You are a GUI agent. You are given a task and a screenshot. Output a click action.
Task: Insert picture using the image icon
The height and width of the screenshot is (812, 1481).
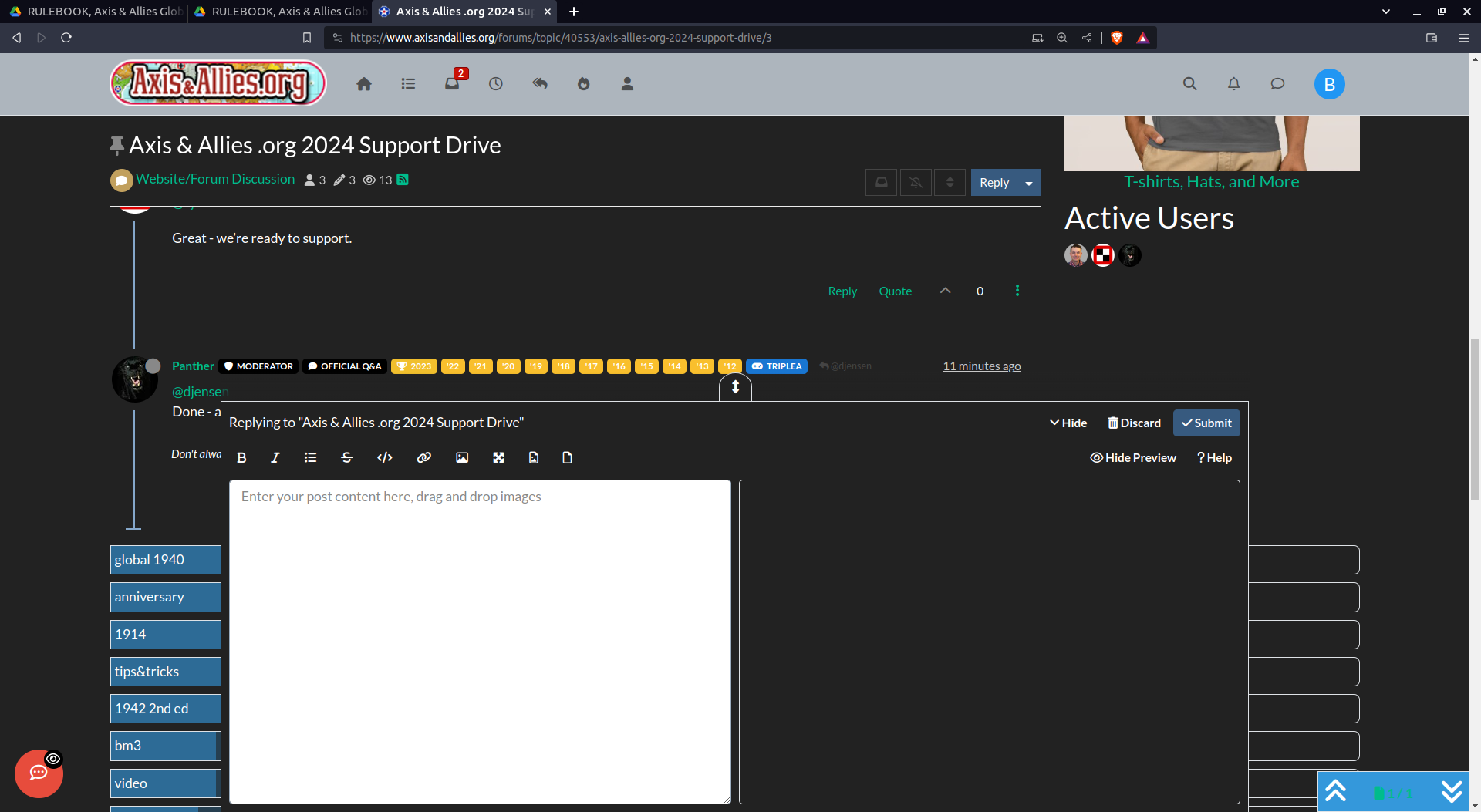(462, 458)
